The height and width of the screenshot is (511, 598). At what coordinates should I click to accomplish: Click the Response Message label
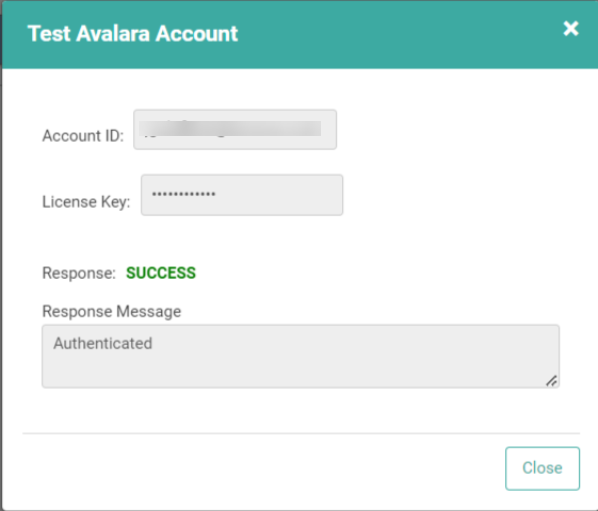112,312
